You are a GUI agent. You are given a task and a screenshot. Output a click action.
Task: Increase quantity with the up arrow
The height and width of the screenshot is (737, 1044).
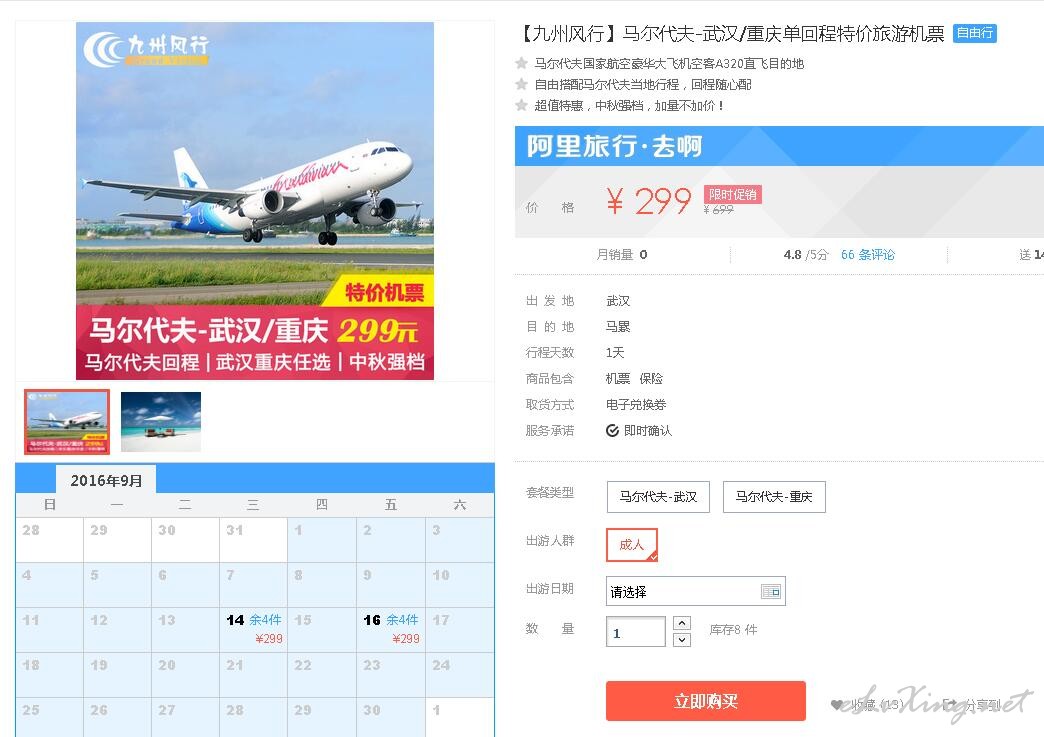(682, 623)
